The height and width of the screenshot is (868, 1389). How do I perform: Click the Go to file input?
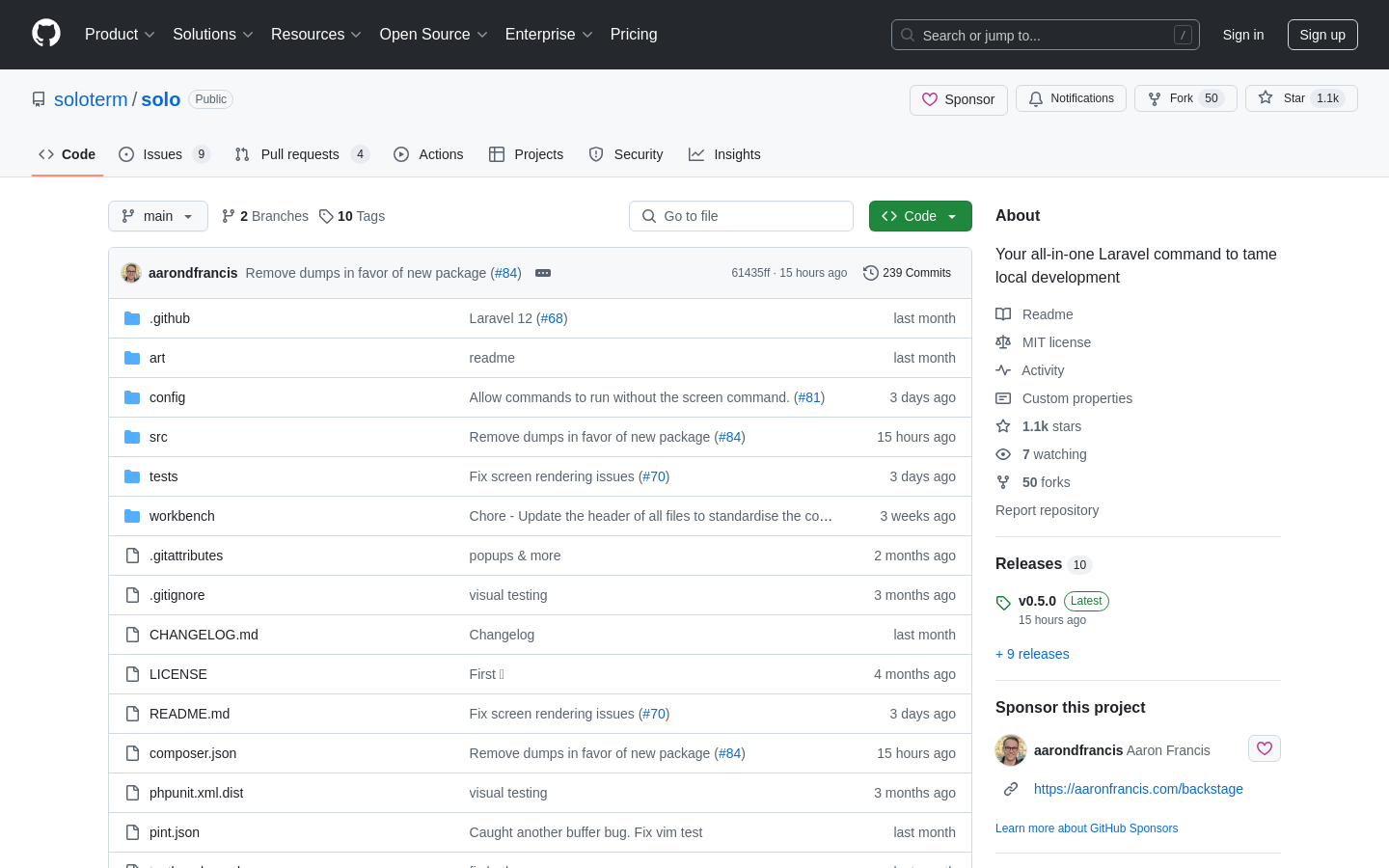(741, 216)
